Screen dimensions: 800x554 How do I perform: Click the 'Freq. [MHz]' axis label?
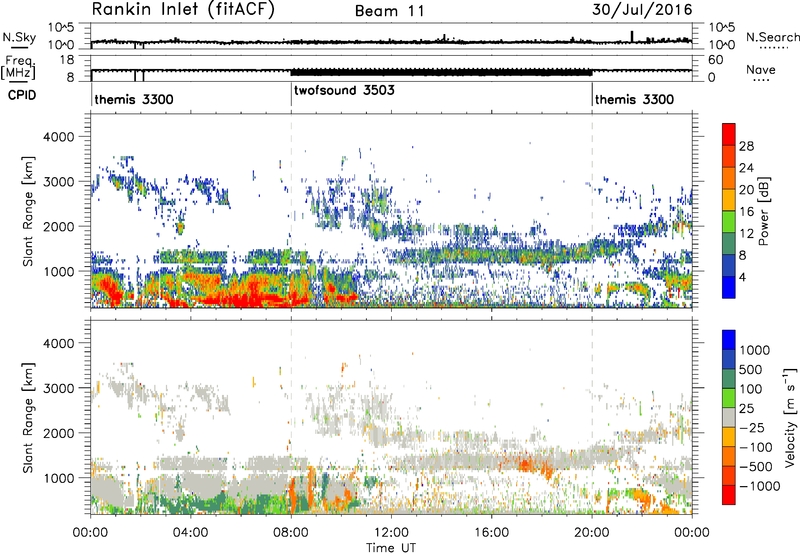(19, 68)
